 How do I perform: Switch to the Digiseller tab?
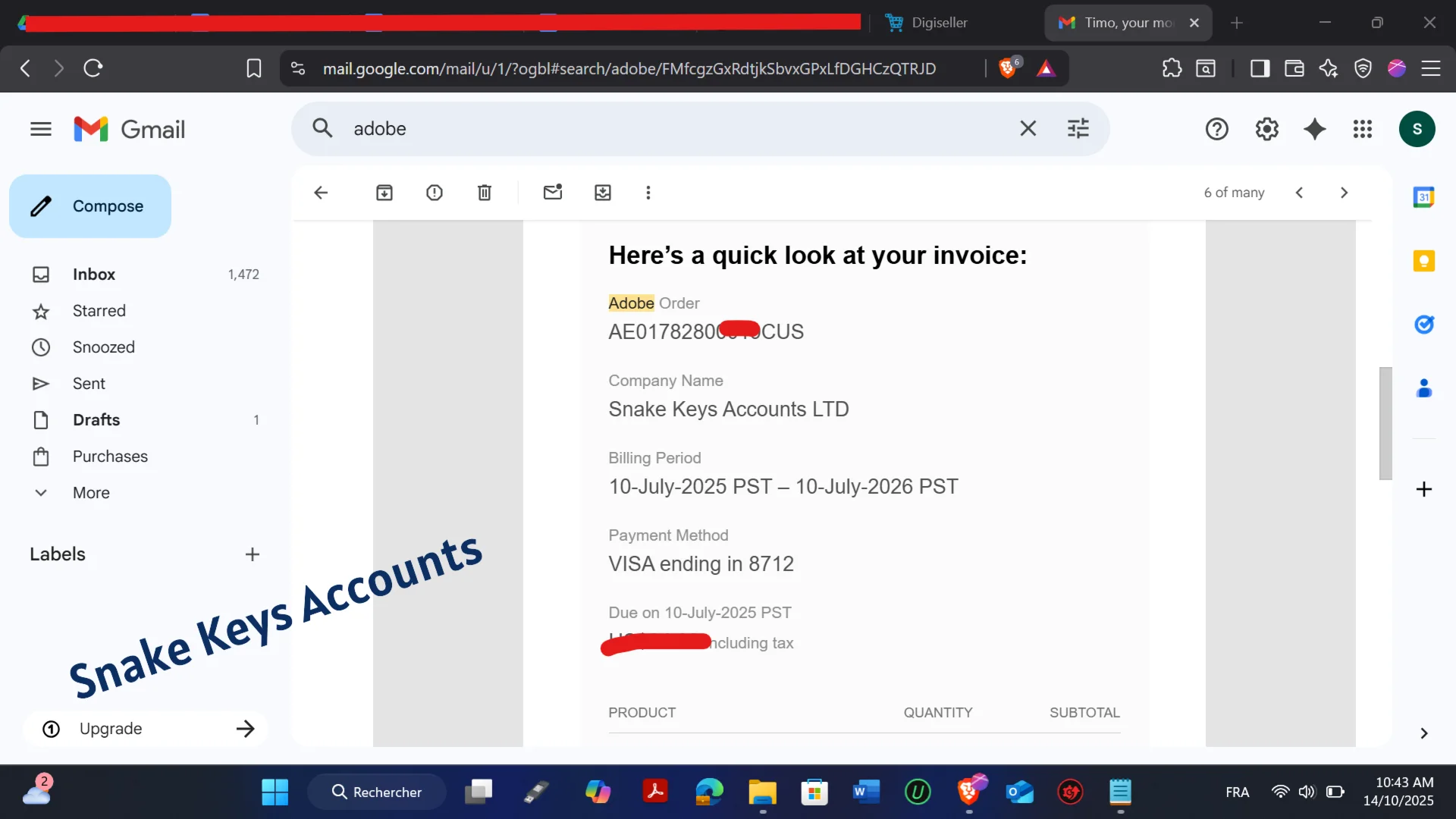[939, 23]
